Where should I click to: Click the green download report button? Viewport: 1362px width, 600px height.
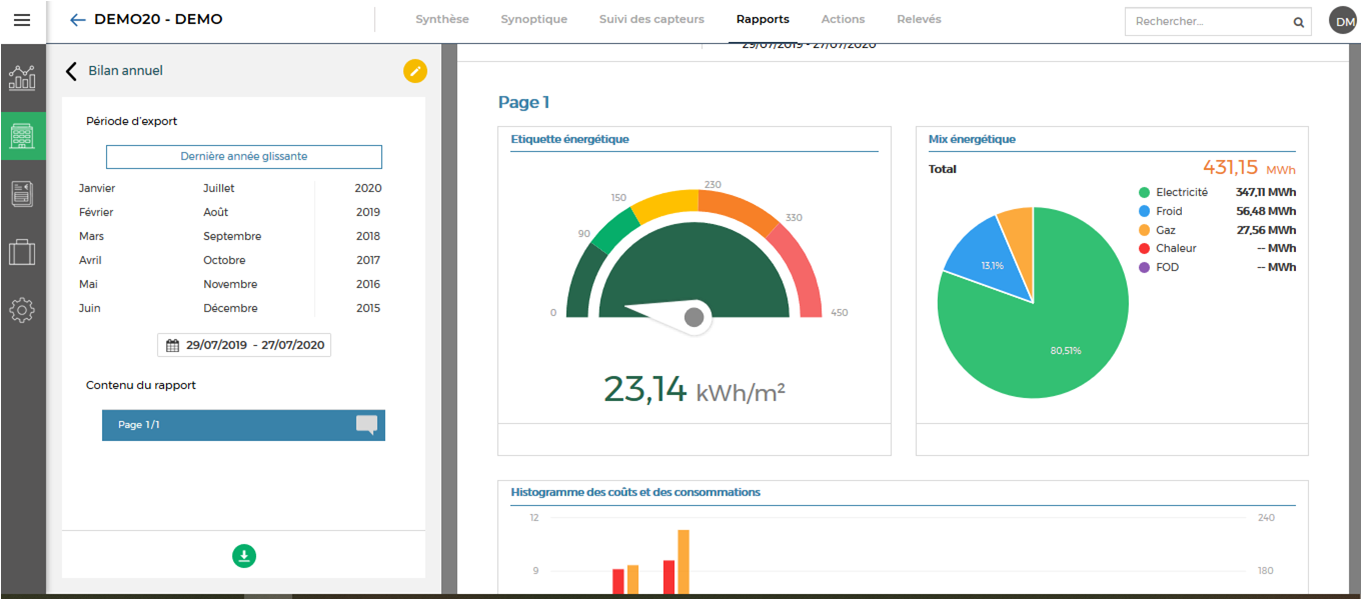(x=244, y=556)
